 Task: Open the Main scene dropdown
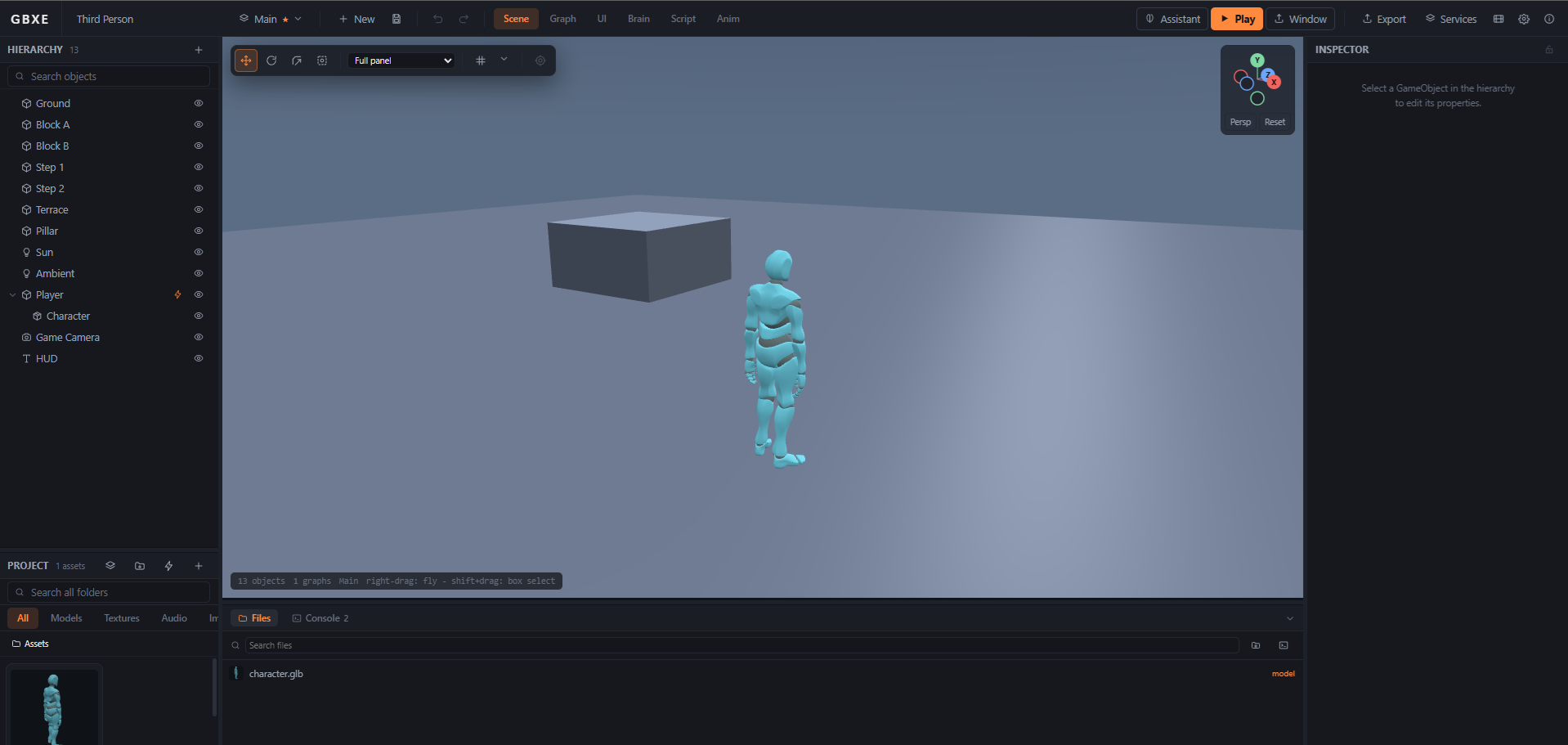coord(271,19)
